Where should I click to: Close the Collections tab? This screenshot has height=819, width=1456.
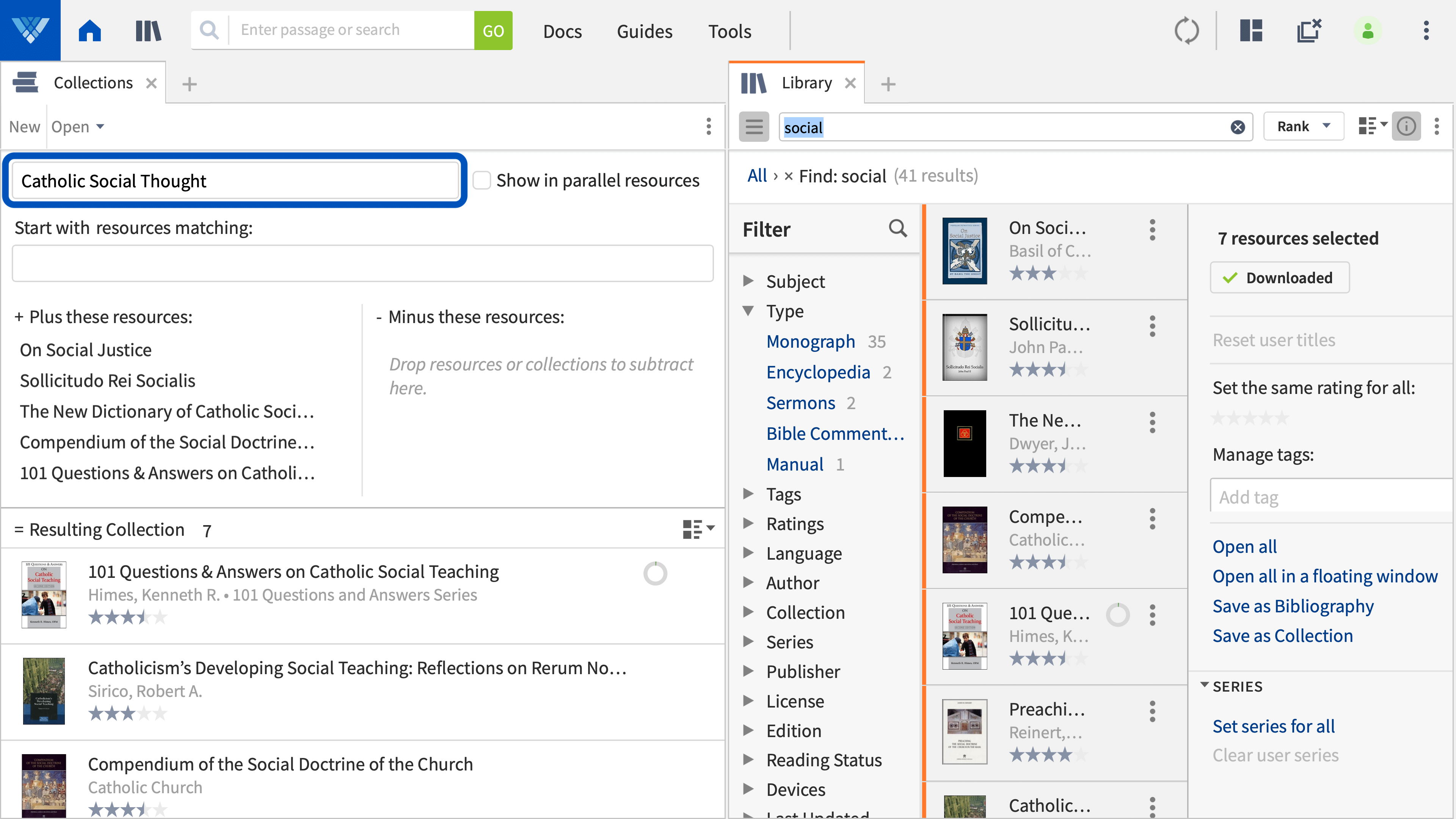(151, 84)
